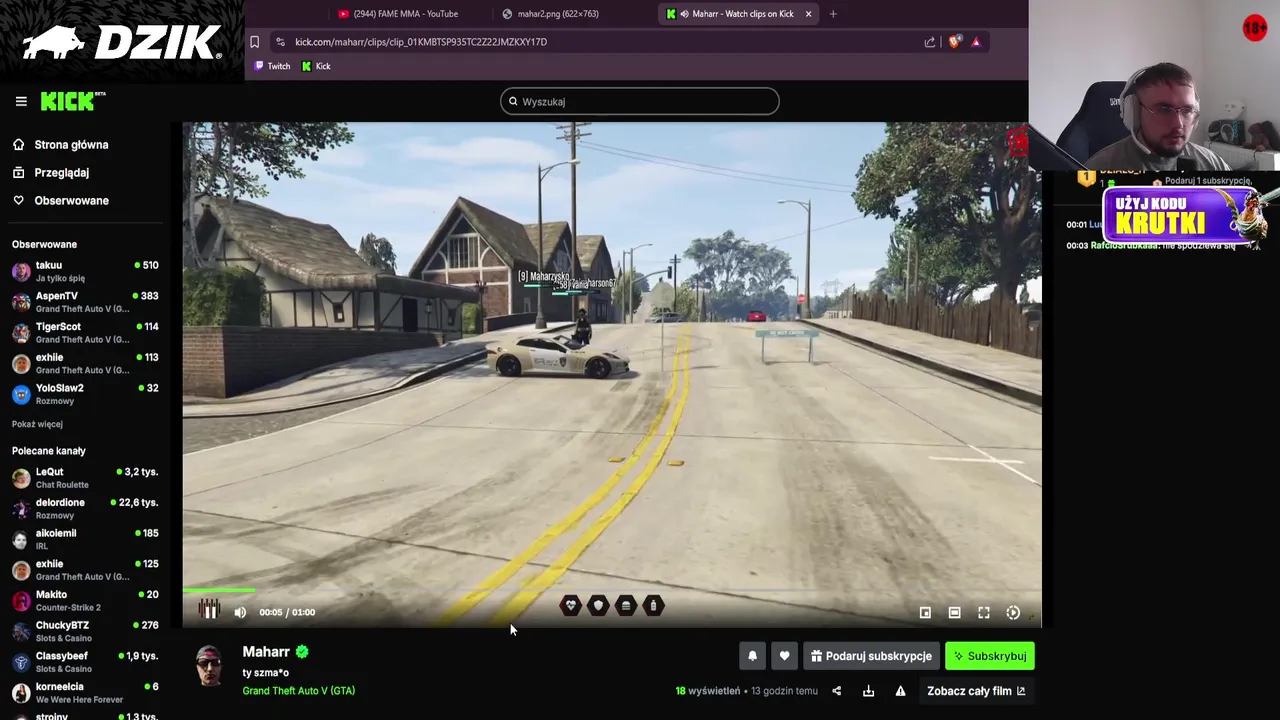The height and width of the screenshot is (720, 1280).
Task: Click Podaruj subskrypcje gift button
Action: (871, 656)
